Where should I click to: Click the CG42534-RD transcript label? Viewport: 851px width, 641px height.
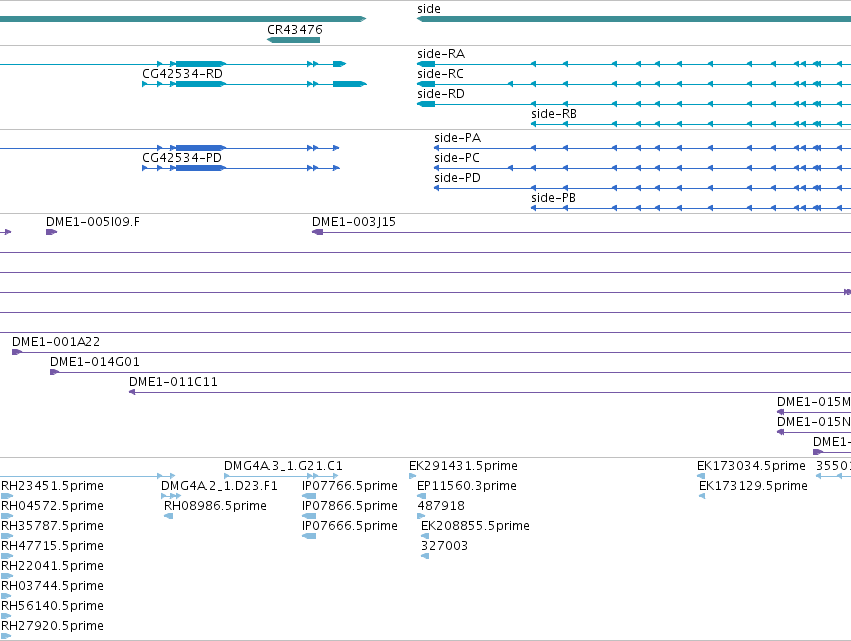182,74
